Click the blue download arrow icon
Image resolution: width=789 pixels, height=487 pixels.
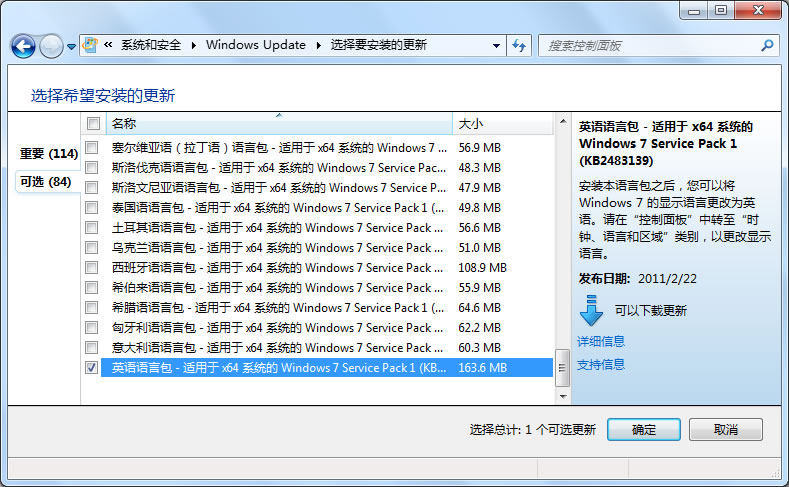591,310
